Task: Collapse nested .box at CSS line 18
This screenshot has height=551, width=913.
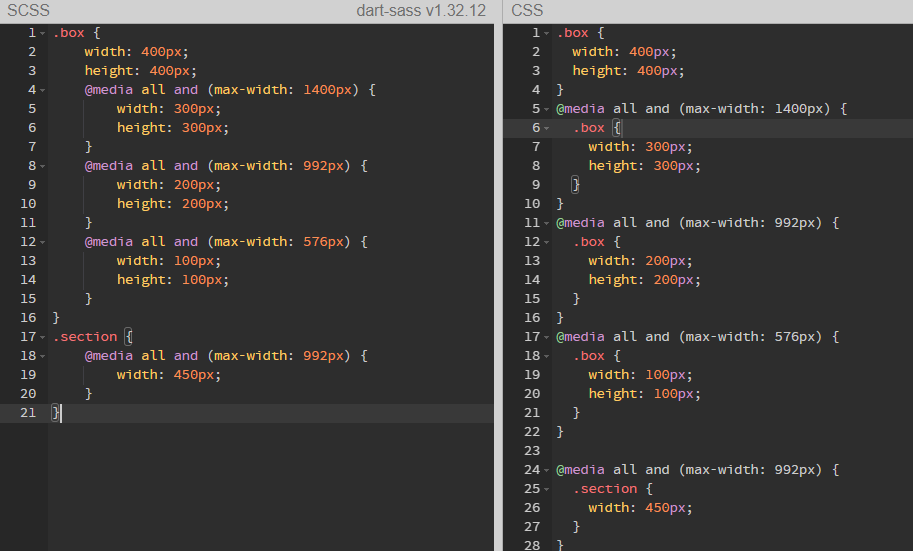Action: pyautogui.click(x=546, y=356)
